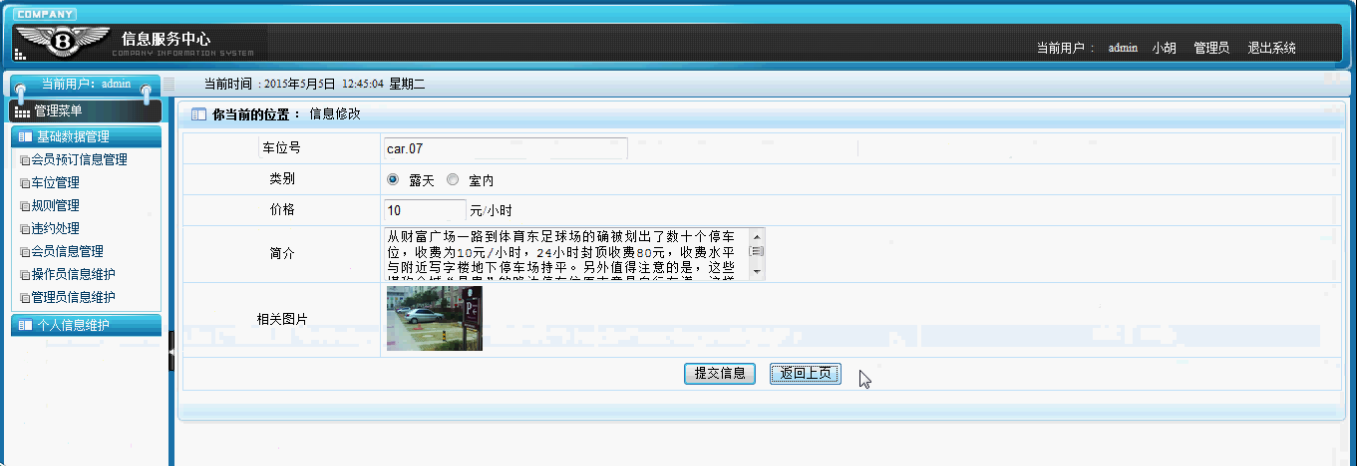Click the 提交信息 button
This screenshot has height=466, width=1357.
click(719, 374)
